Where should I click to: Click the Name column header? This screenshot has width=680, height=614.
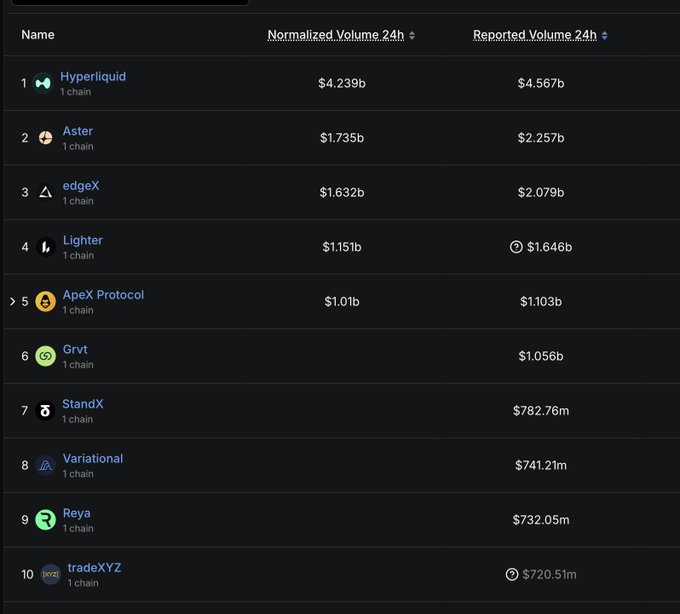[x=38, y=35]
